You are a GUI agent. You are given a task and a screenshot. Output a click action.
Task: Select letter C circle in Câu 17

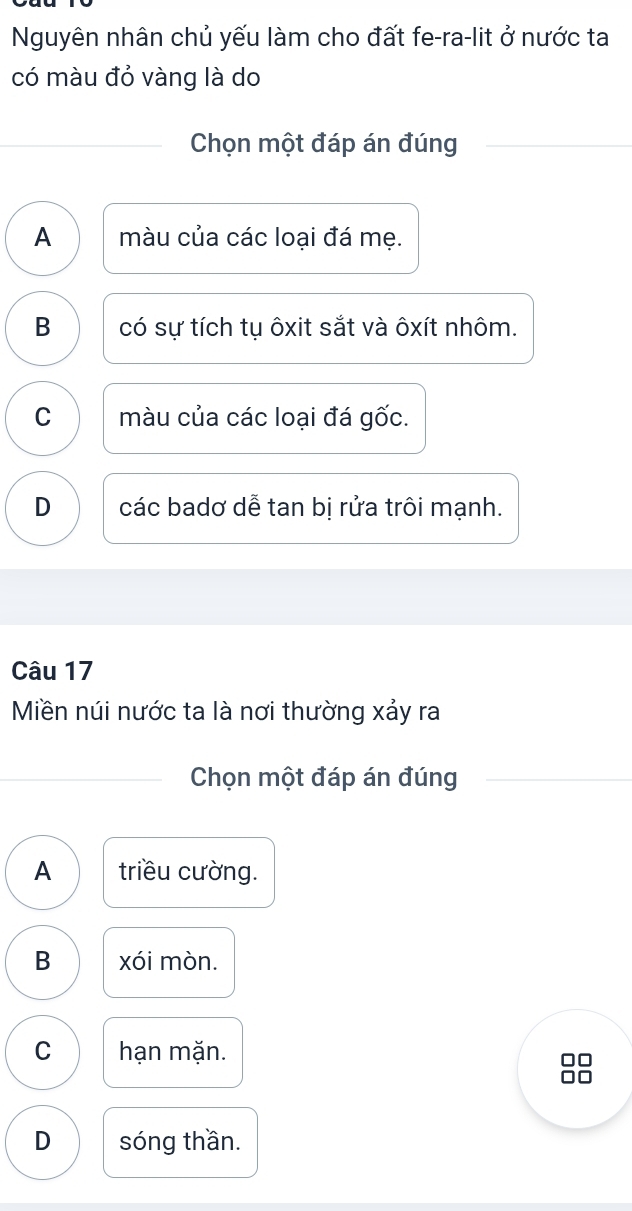pos(42,1052)
